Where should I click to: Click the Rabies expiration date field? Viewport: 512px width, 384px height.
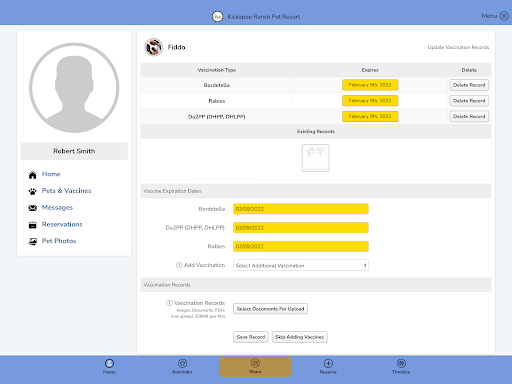(301, 246)
